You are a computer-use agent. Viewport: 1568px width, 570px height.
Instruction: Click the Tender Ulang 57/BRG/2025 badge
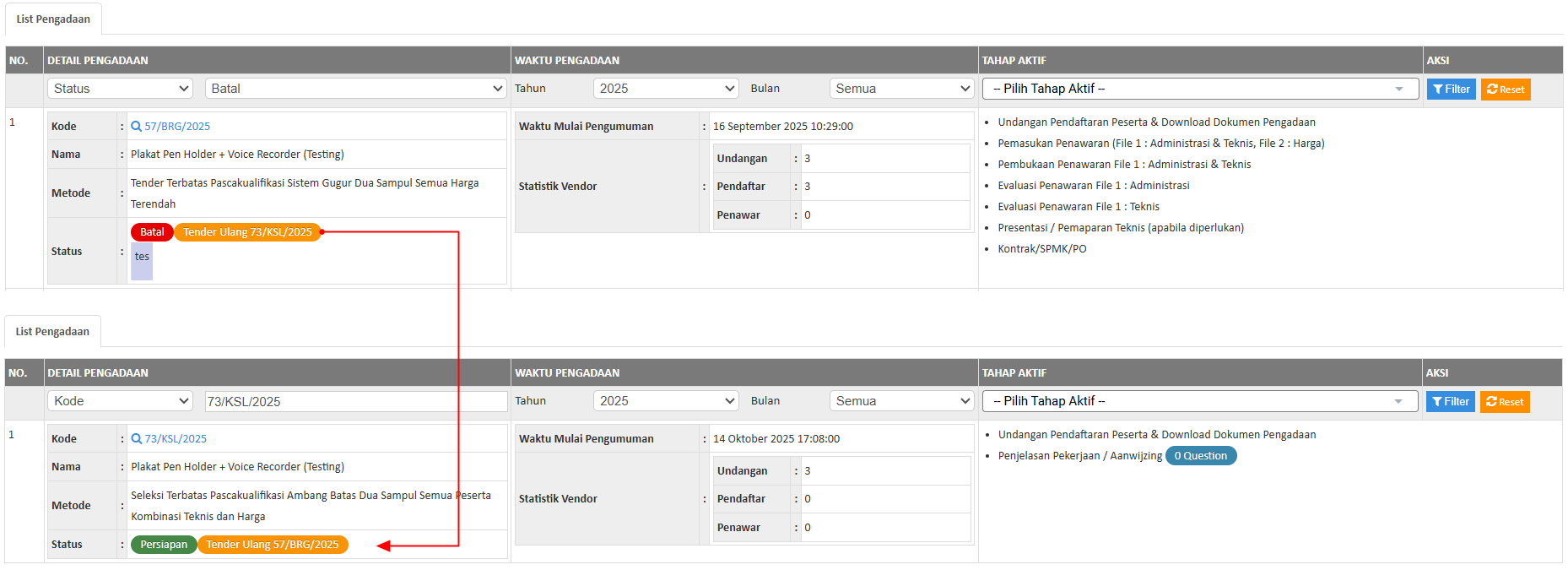(273, 545)
